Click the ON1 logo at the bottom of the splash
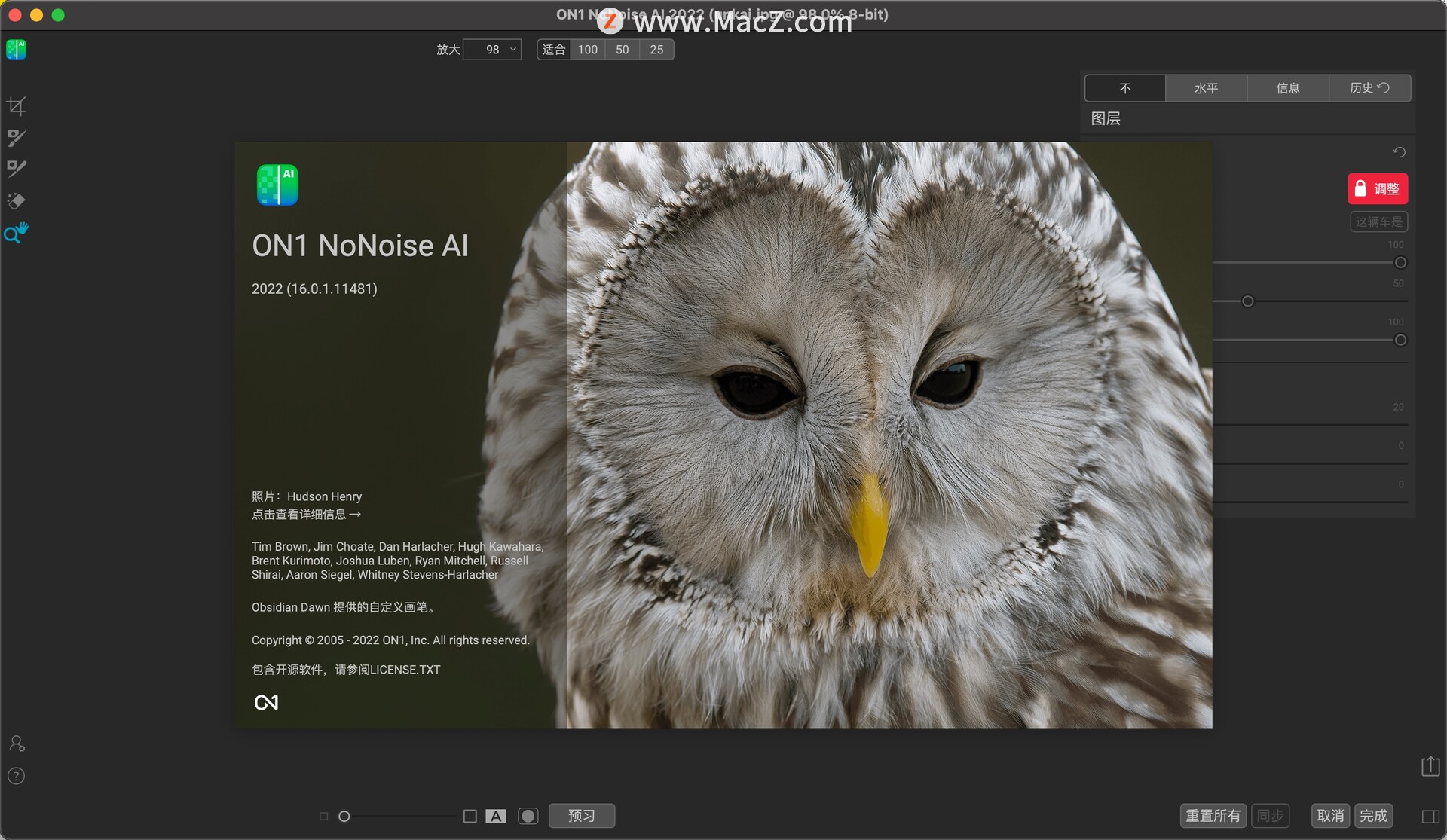Screen dimensions: 1447x840 point(267,703)
